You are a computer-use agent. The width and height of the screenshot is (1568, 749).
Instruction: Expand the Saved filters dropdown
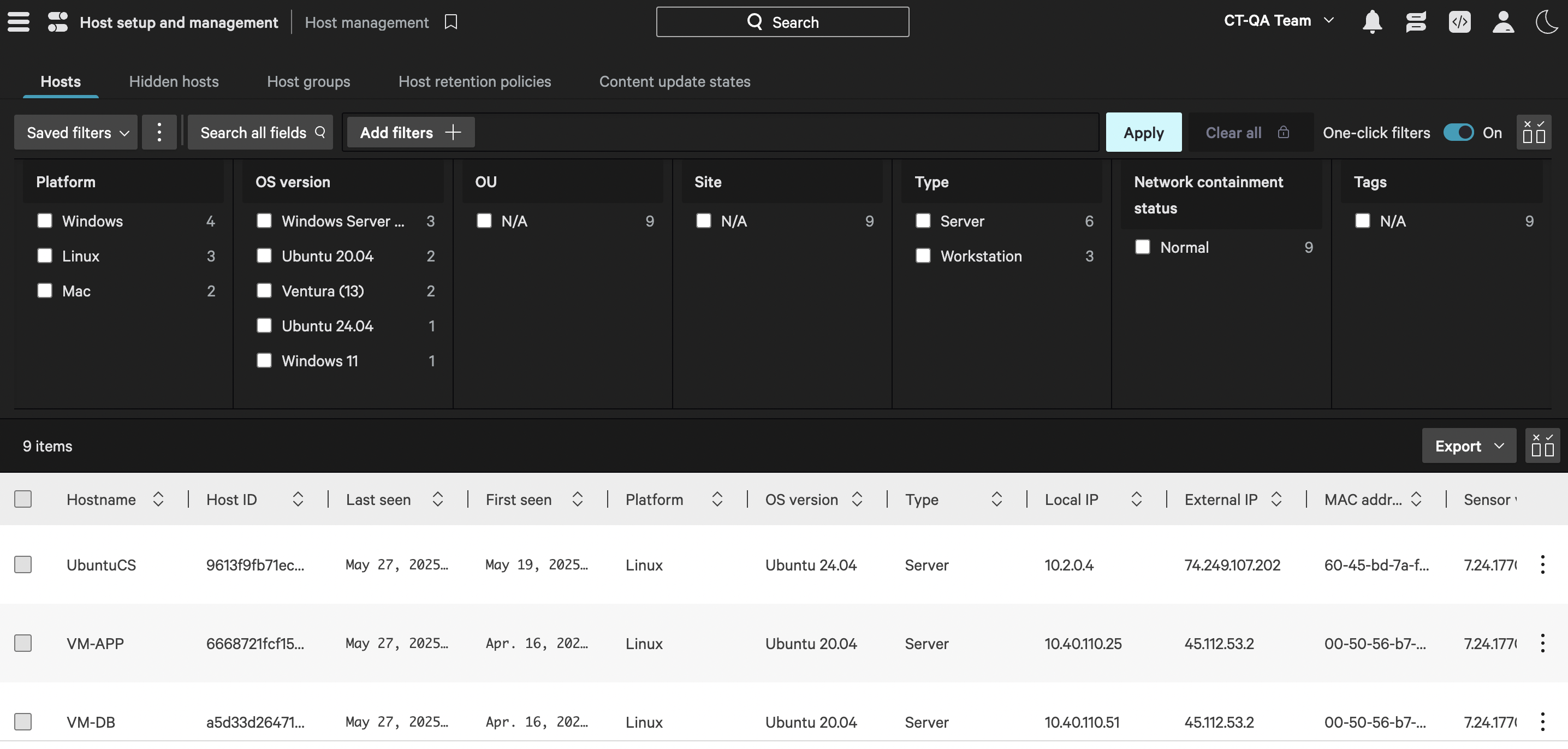click(76, 132)
